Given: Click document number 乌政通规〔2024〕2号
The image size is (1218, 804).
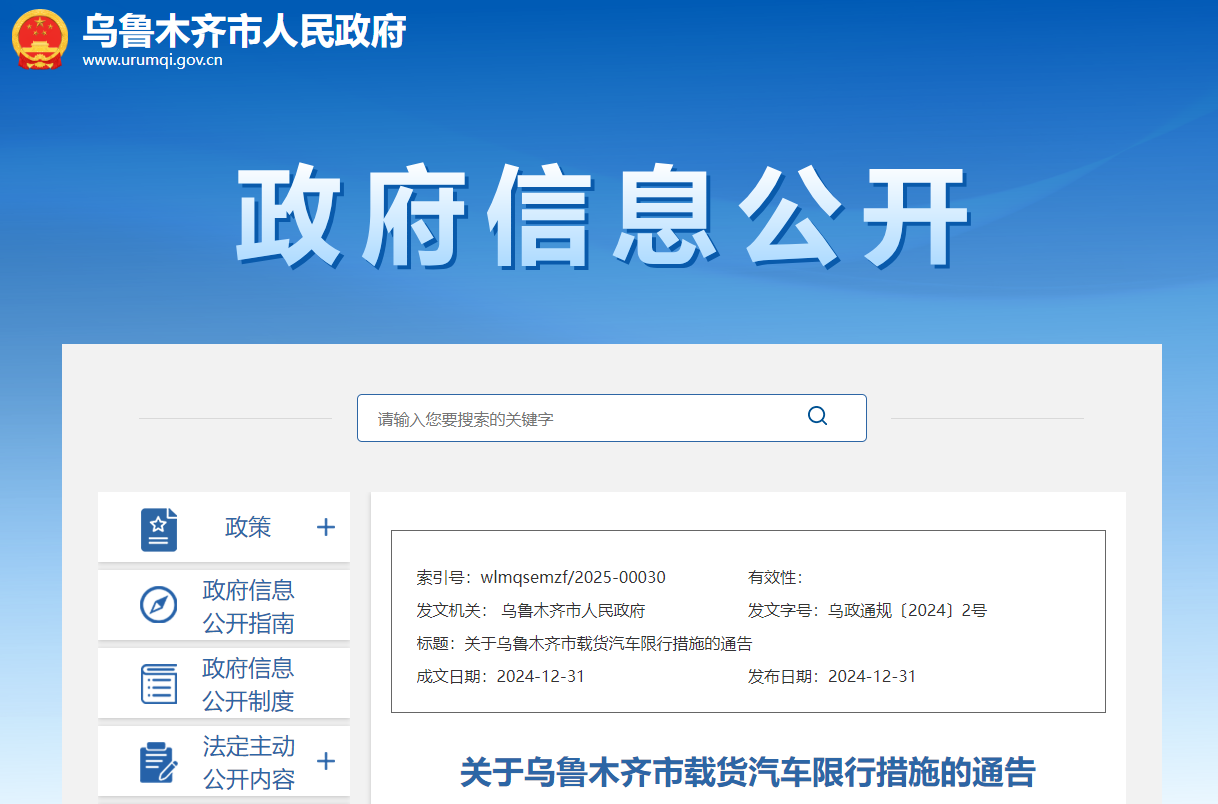Looking at the screenshot, I should tap(907, 610).
